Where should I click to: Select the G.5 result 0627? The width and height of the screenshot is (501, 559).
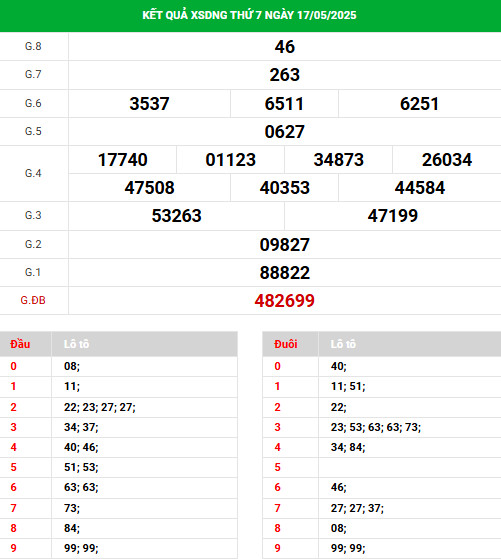click(x=285, y=132)
